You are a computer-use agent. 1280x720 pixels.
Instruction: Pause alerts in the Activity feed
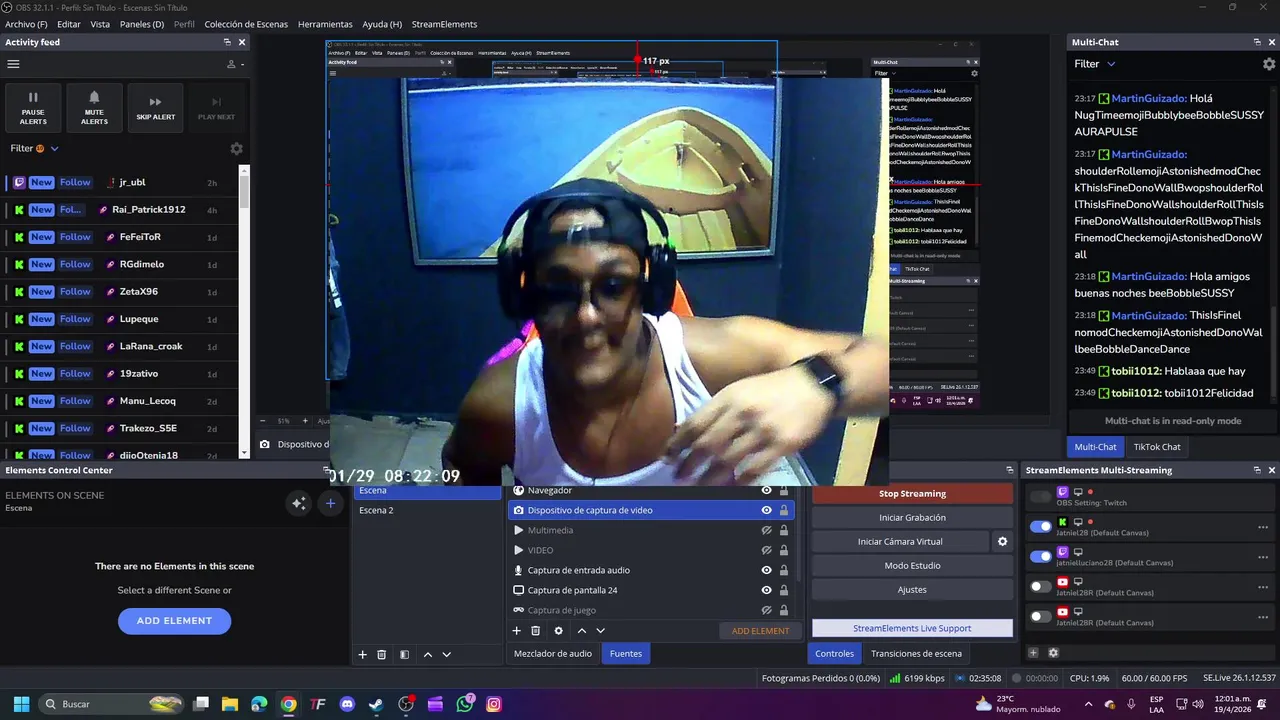[x=33, y=108]
